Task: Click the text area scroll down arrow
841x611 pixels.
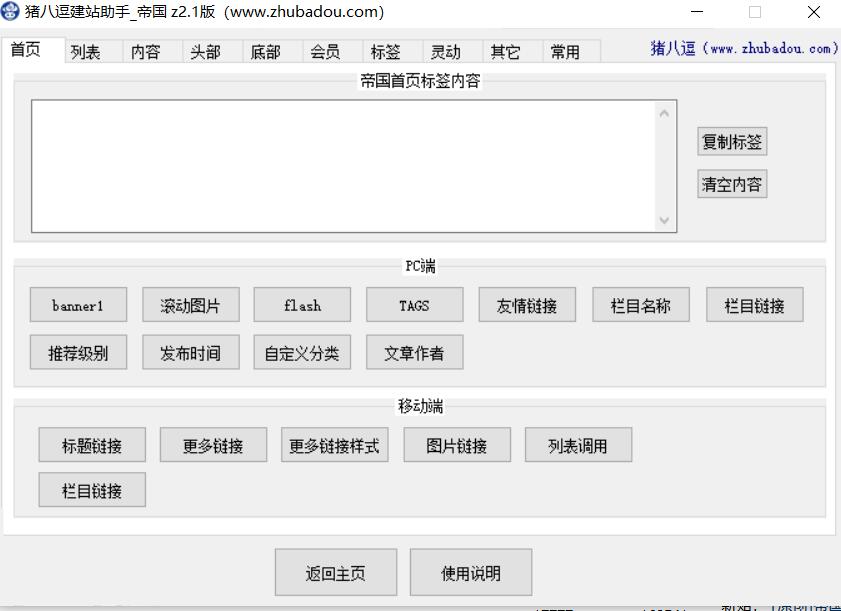Action: (x=665, y=220)
